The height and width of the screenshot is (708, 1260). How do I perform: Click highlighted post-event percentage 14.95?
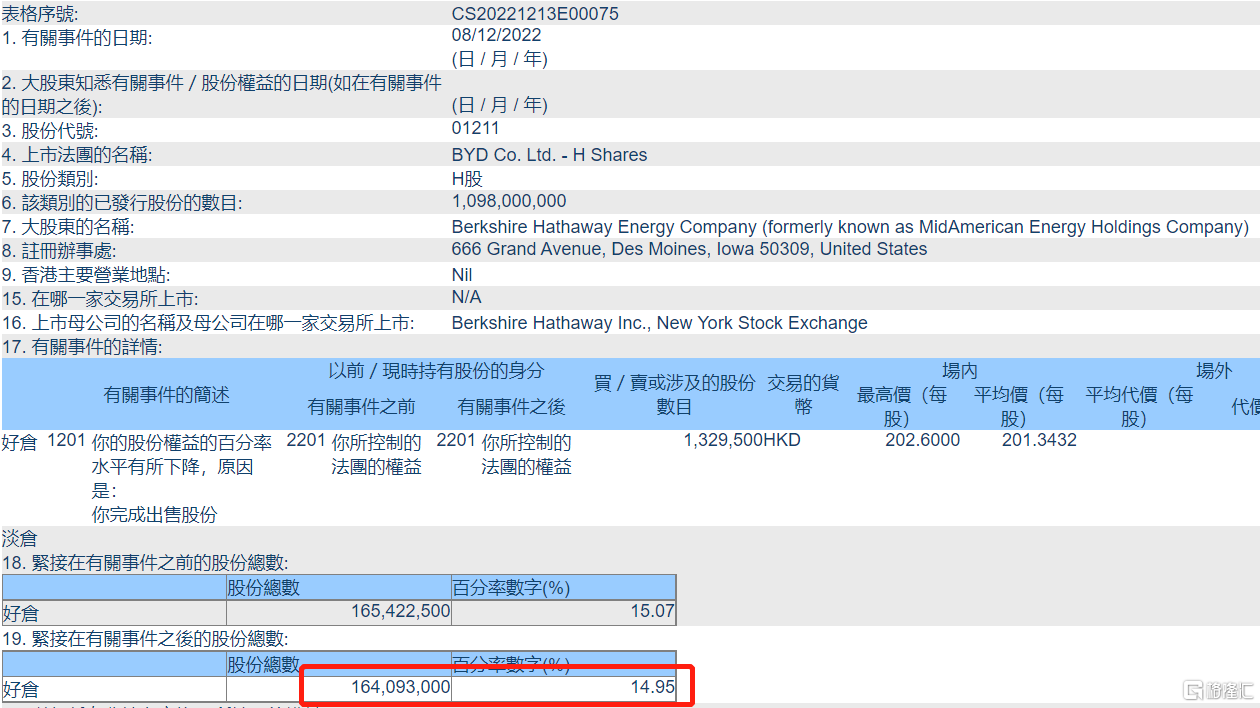[x=653, y=688]
